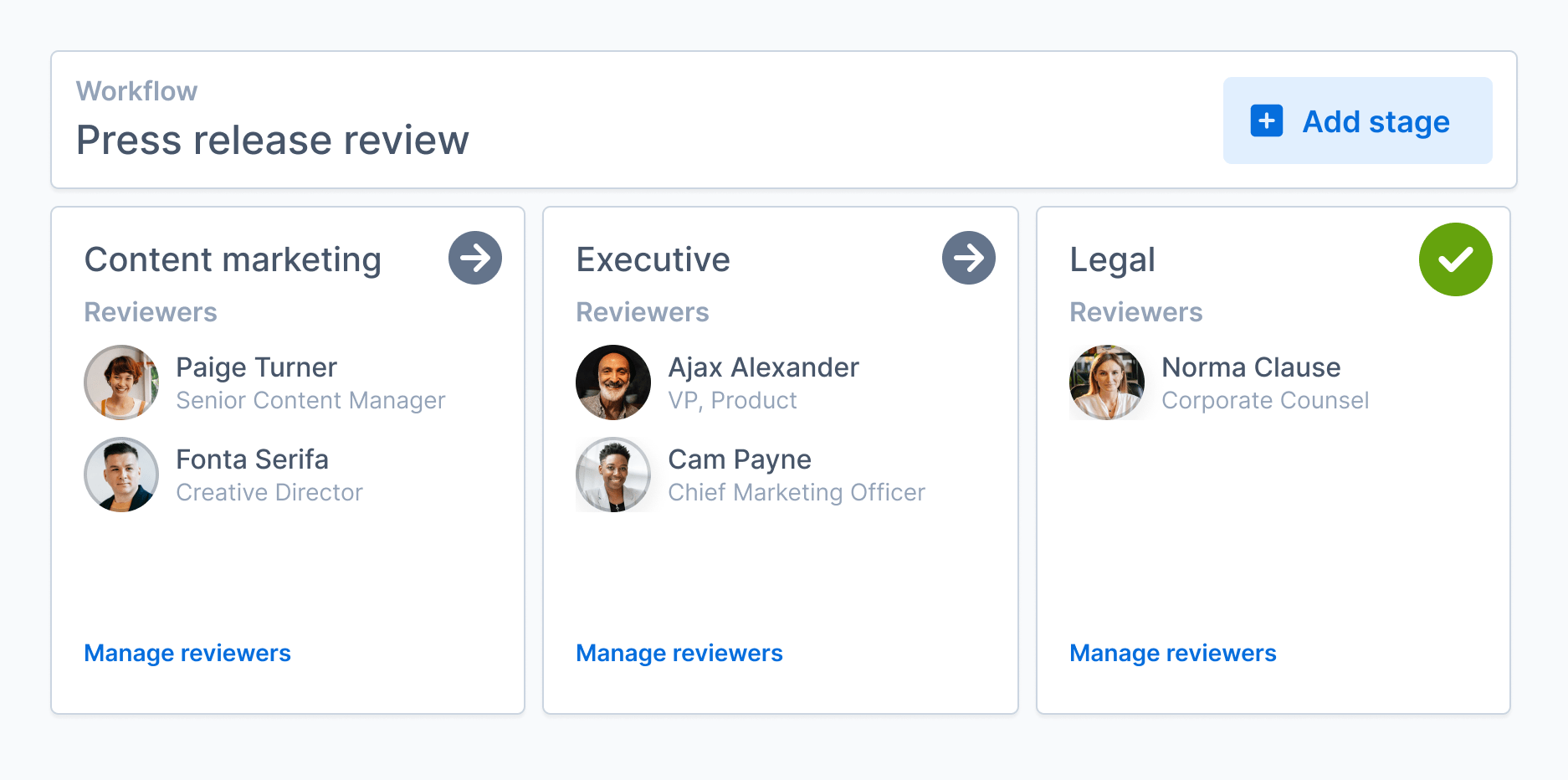Click Norma Clause's avatar
The width and height of the screenshot is (1568, 780).
1107,382
